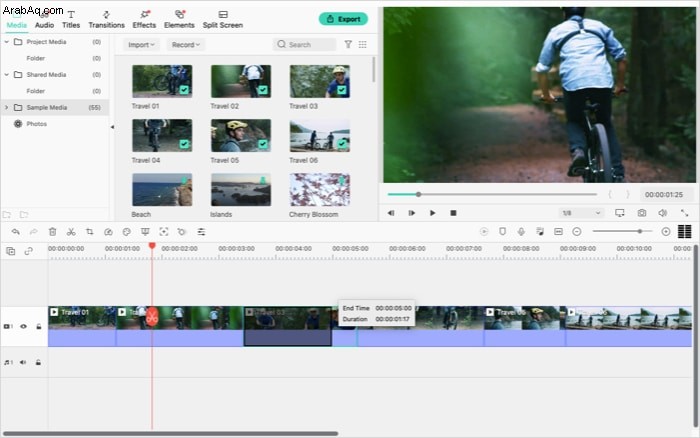Open the preview quality dropdown
The height and width of the screenshot is (438, 700).
pos(581,213)
